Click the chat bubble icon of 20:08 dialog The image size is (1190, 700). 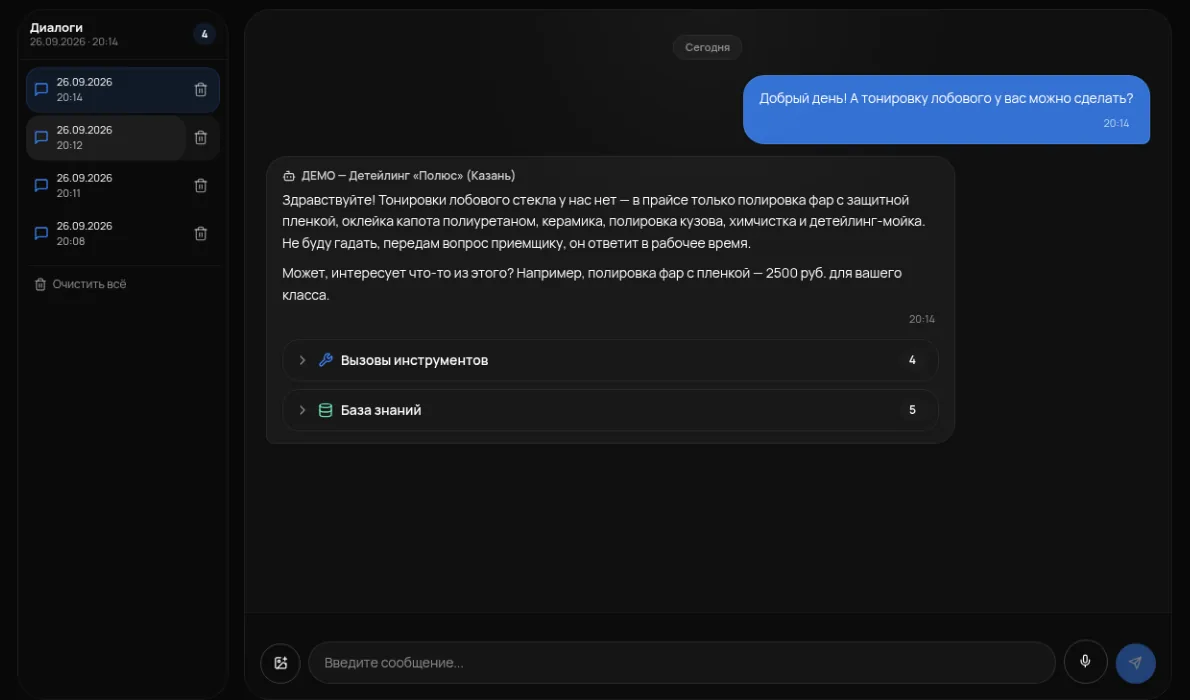[x=41, y=233]
